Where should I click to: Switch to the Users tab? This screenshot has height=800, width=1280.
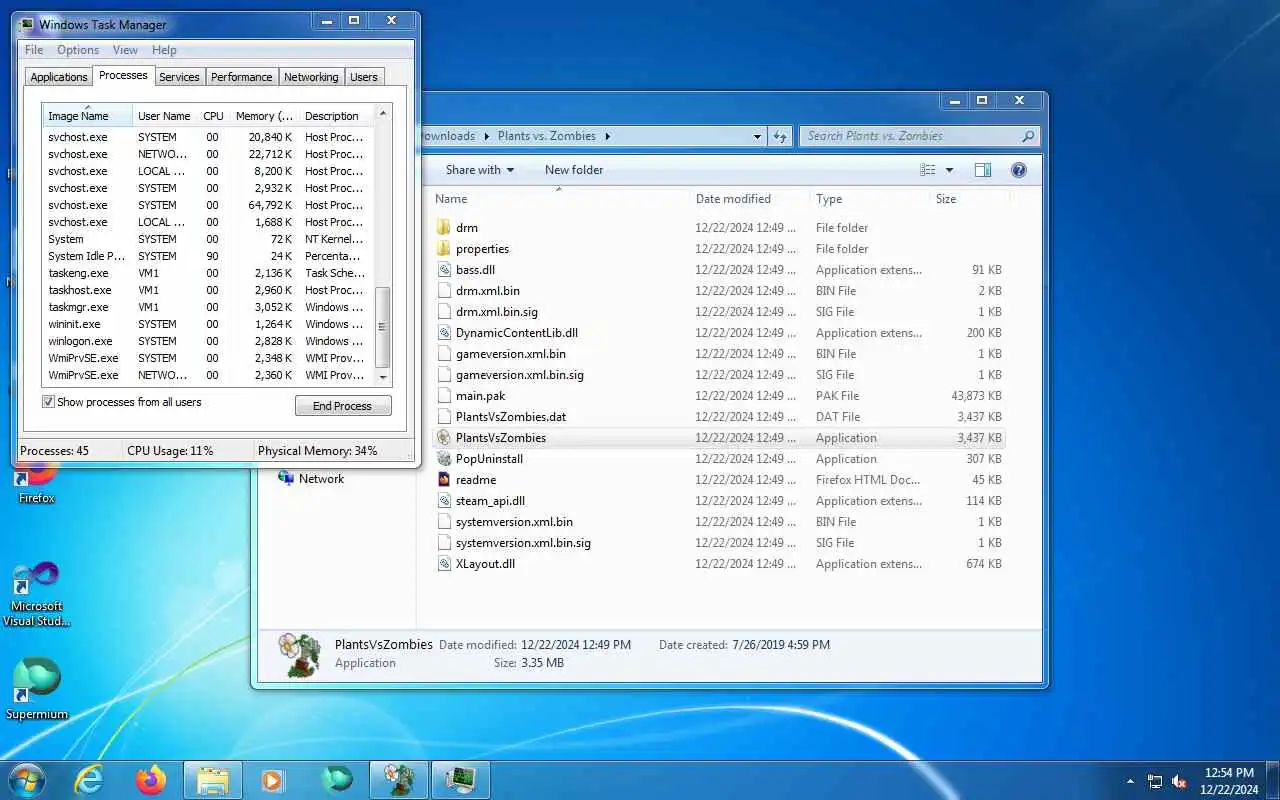pos(364,77)
